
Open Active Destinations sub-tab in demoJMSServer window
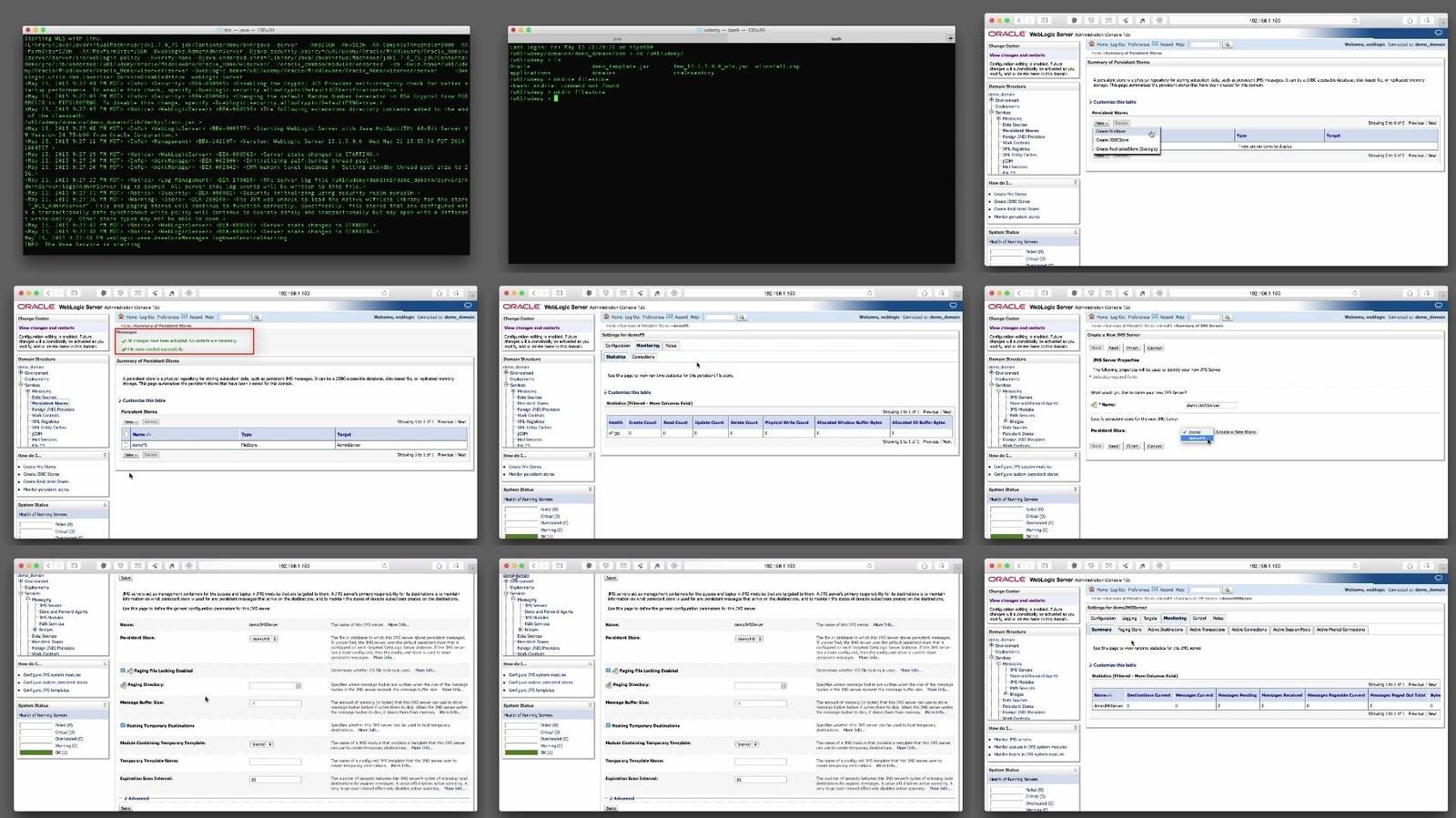[x=1165, y=630]
